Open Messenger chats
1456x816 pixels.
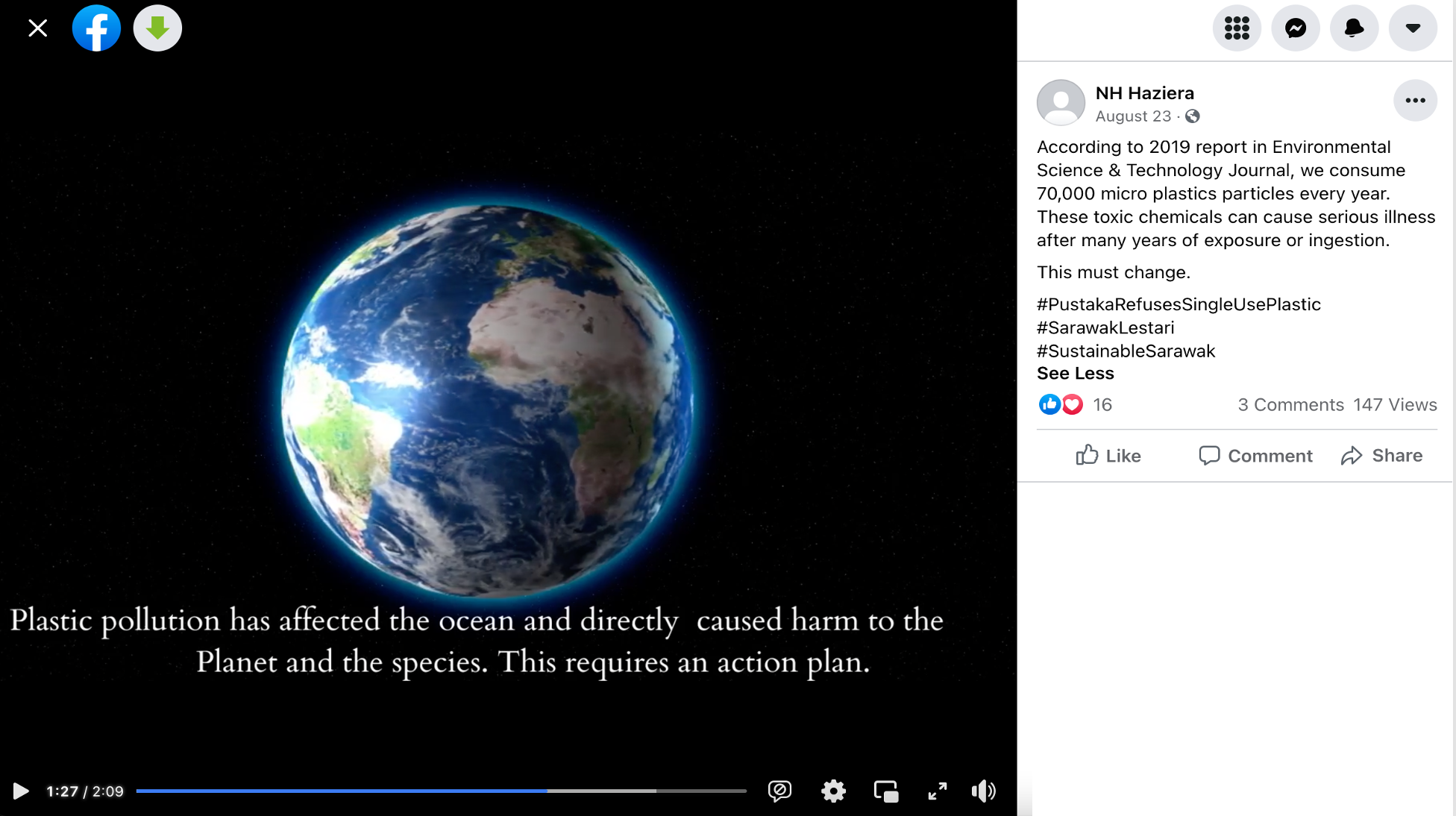pos(1296,28)
